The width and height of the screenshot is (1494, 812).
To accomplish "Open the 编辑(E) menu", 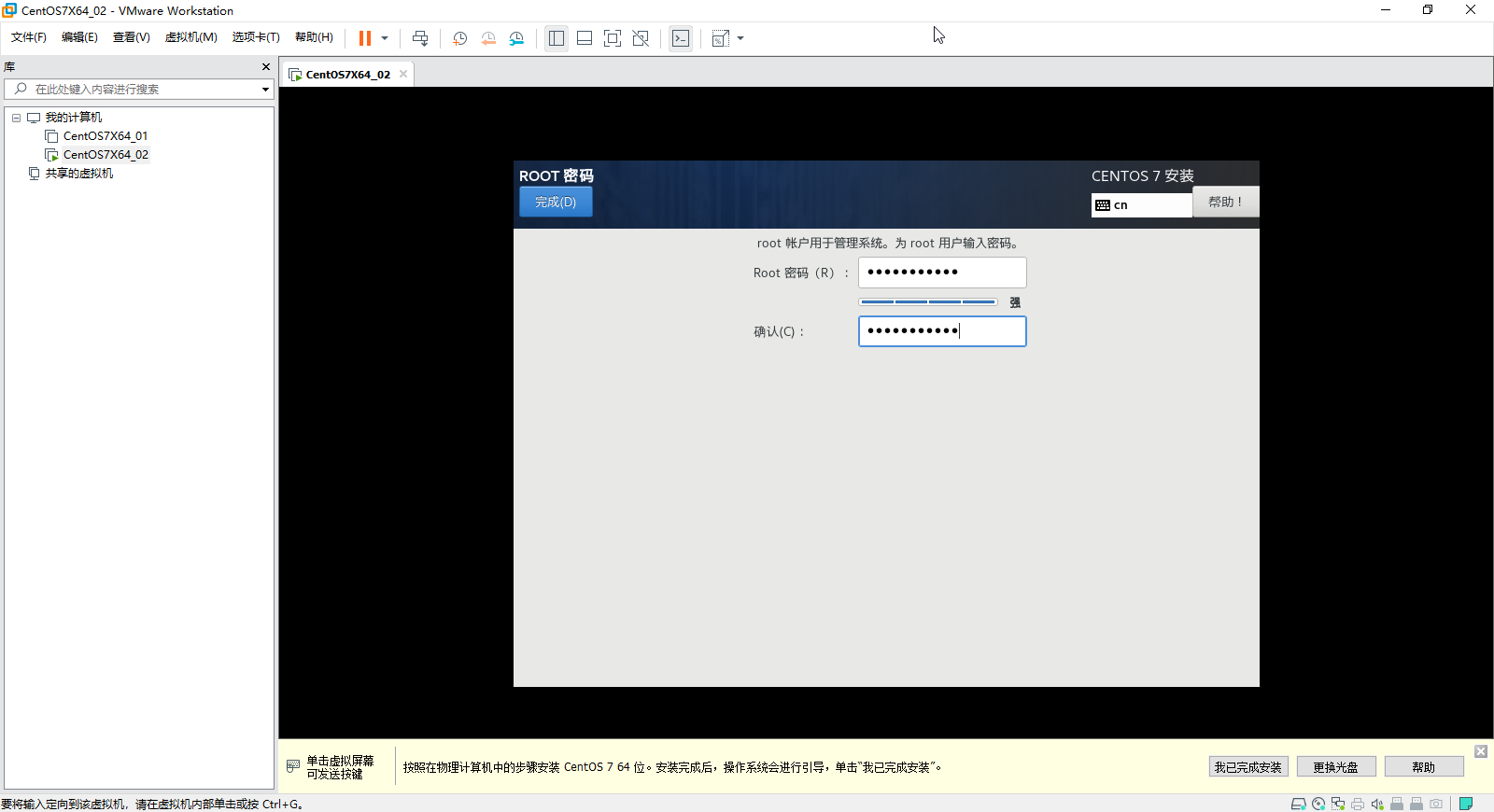I will [79, 37].
